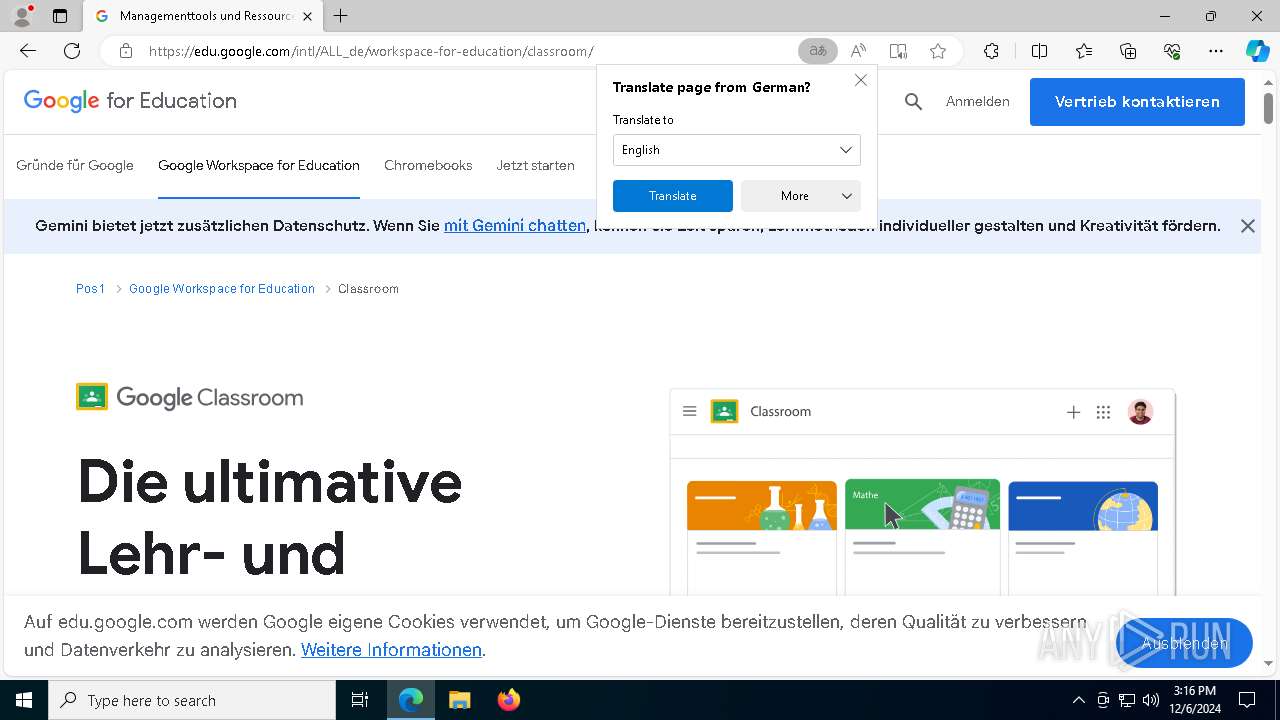Add page to favorites star
The width and height of the screenshot is (1280, 720).
938,51
